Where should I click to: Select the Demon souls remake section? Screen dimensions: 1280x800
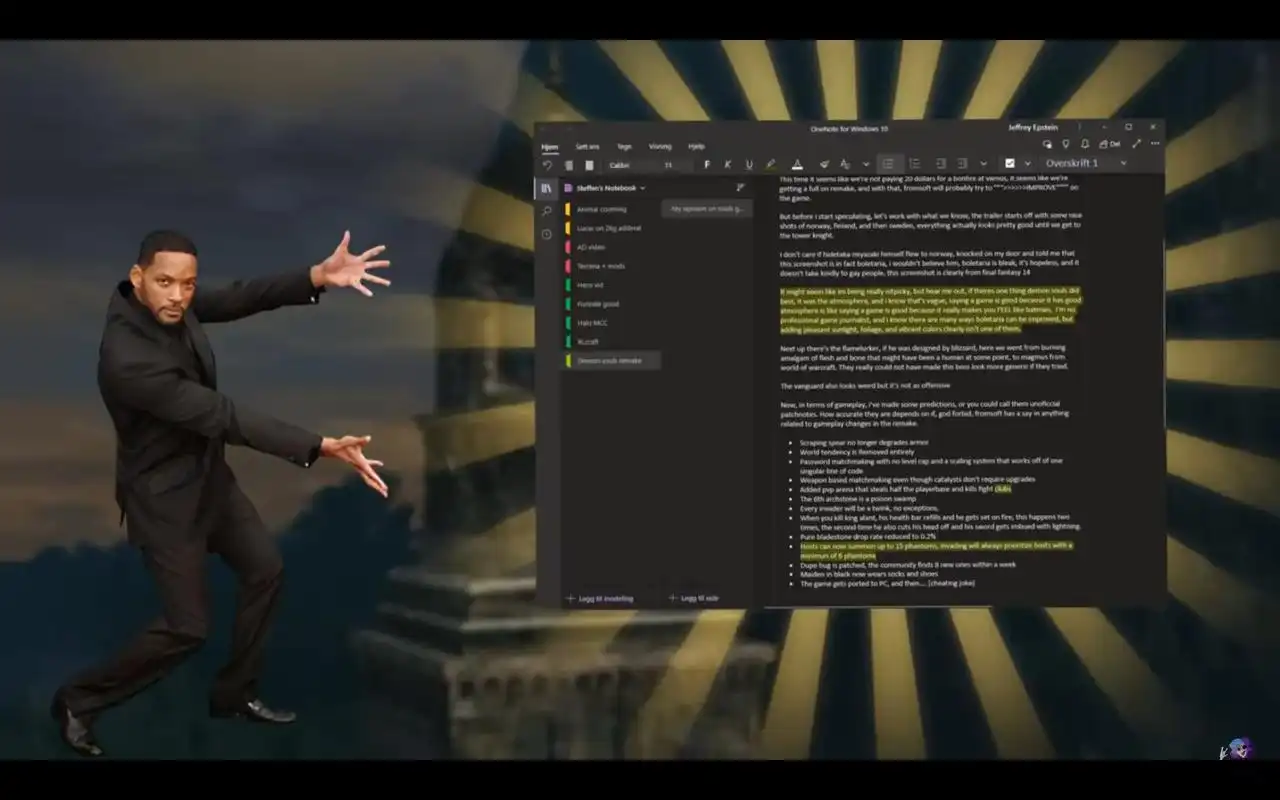click(x=610, y=360)
